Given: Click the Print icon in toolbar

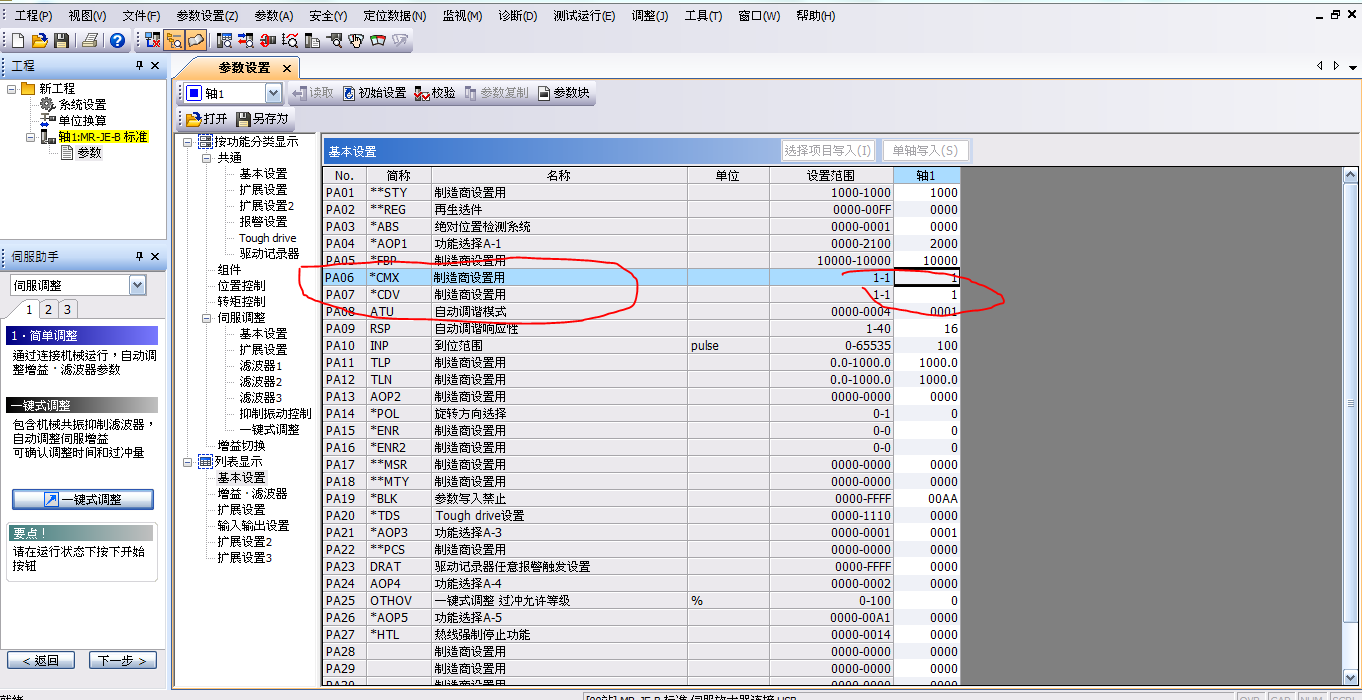Looking at the screenshot, I should 91,41.
